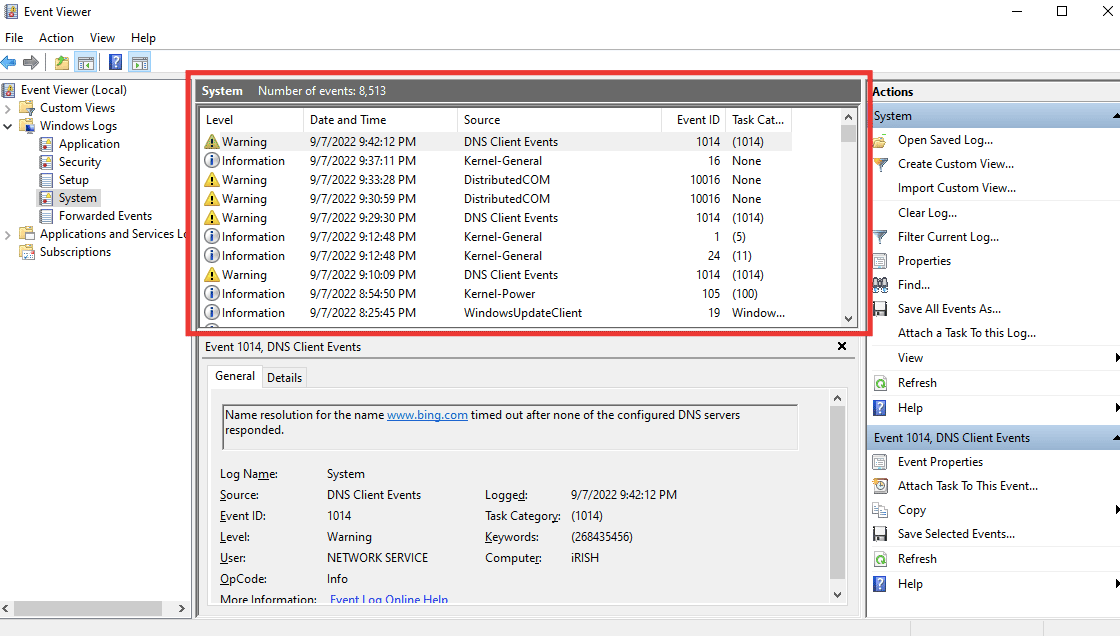The height and width of the screenshot is (636, 1120).
Task: Switch to the Details tab
Action: tap(284, 377)
